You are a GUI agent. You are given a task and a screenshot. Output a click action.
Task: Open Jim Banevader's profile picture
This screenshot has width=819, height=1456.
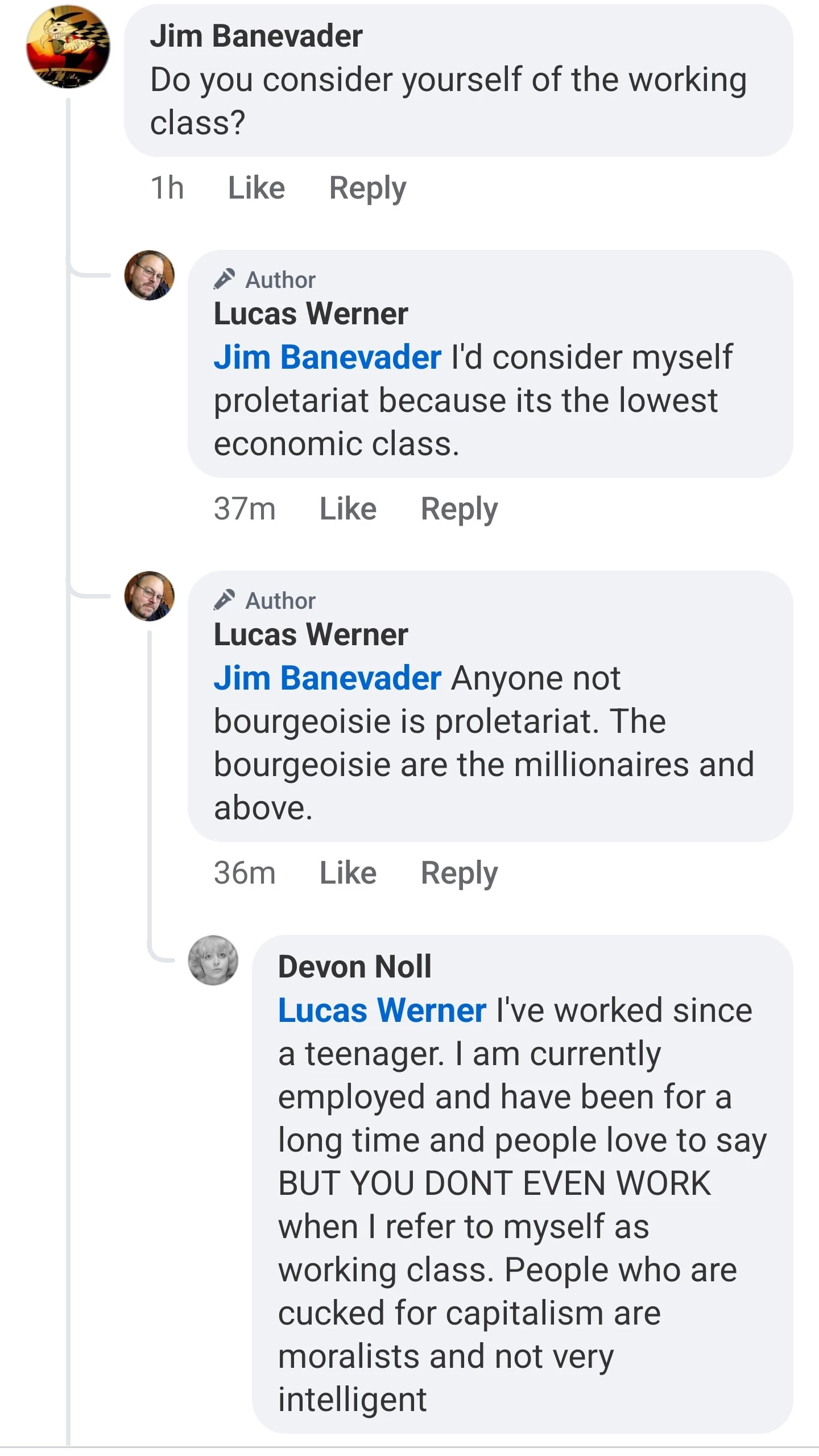pyautogui.click(x=68, y=47)
